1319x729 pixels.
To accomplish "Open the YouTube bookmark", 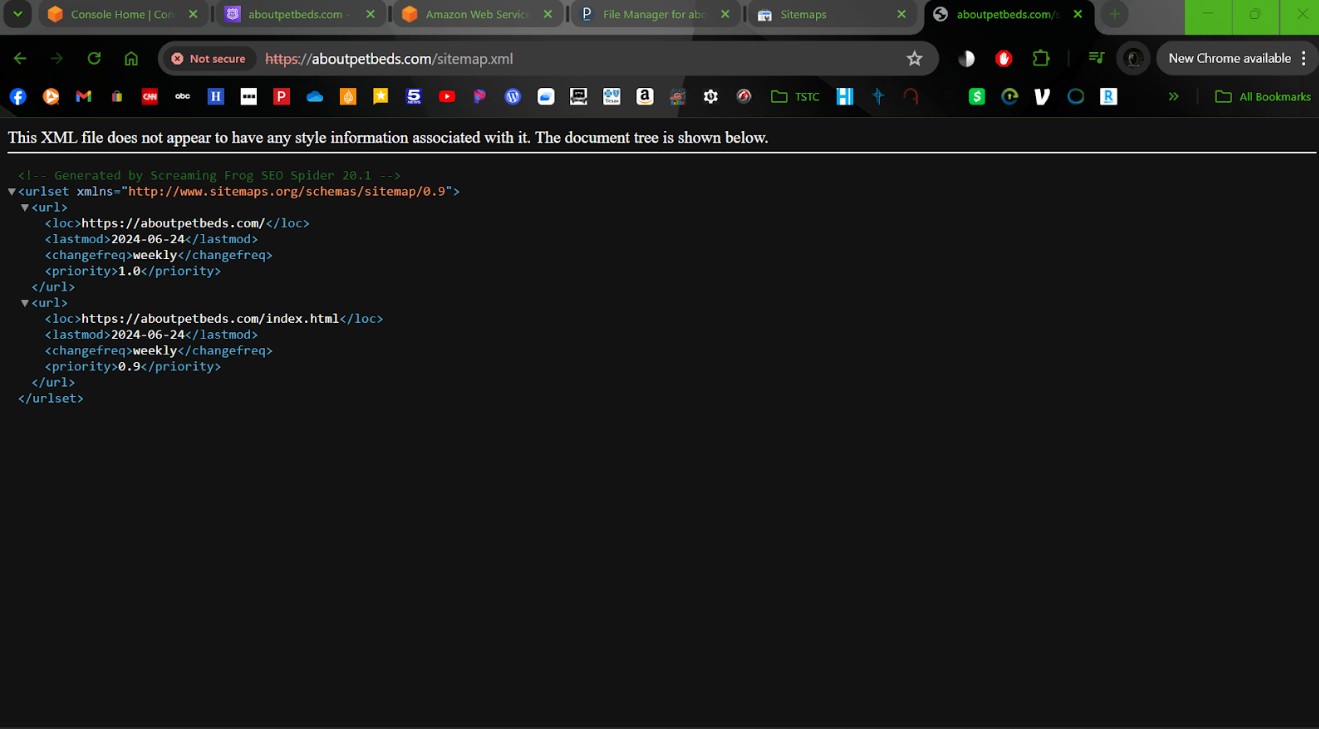I will 447,97.
